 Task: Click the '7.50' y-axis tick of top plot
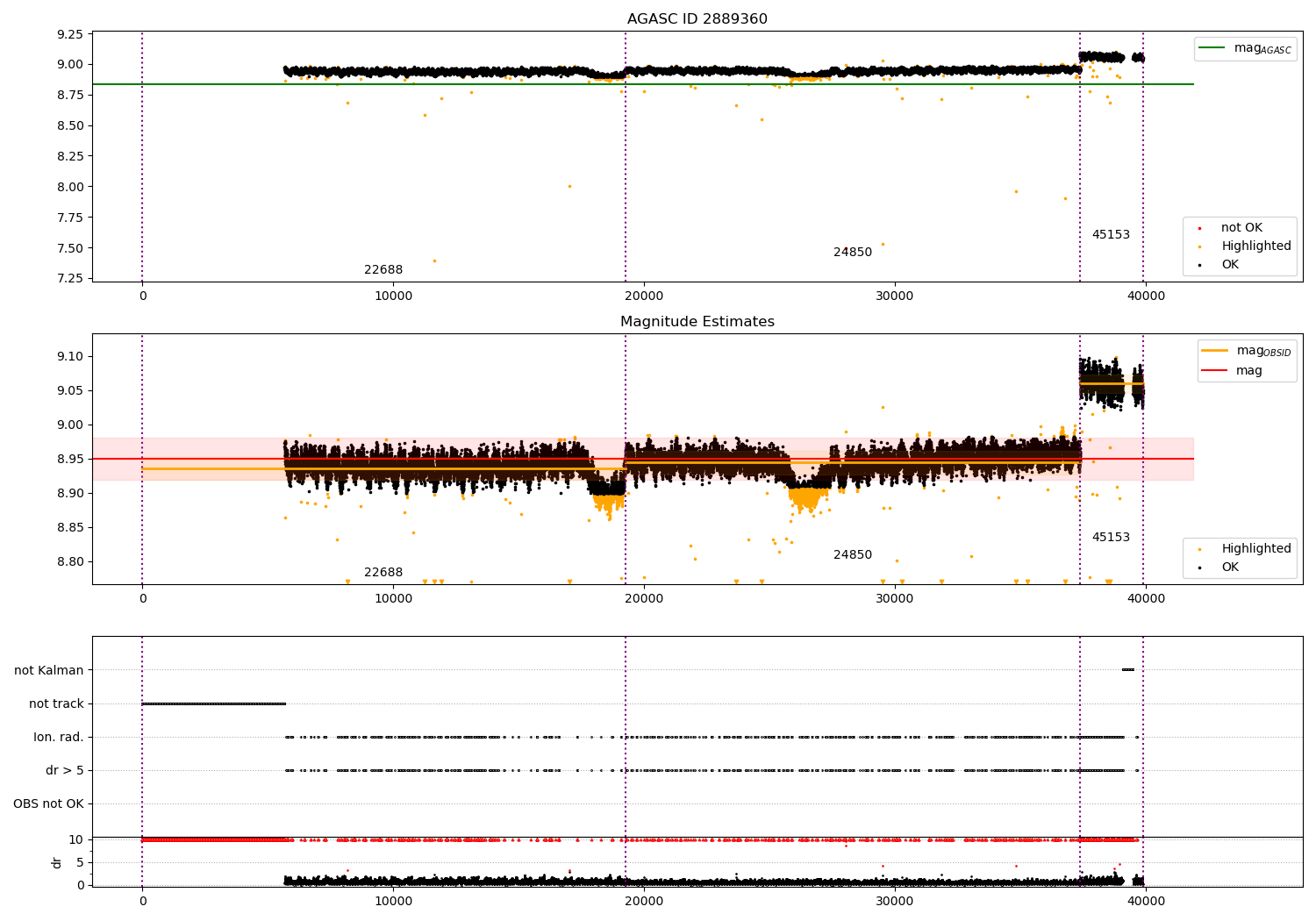70,248
